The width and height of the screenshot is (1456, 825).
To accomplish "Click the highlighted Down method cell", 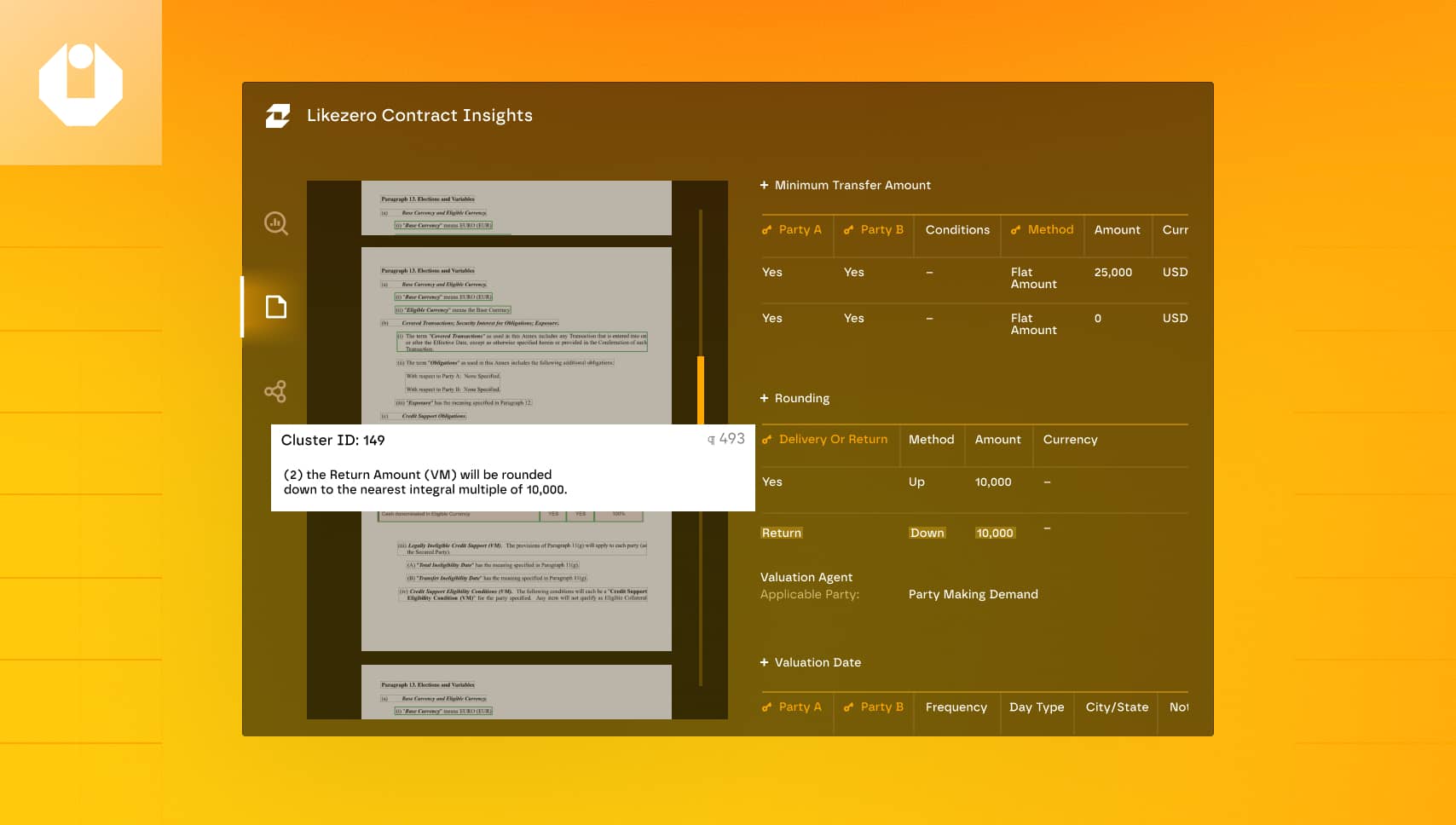I will tap(927, 534).
